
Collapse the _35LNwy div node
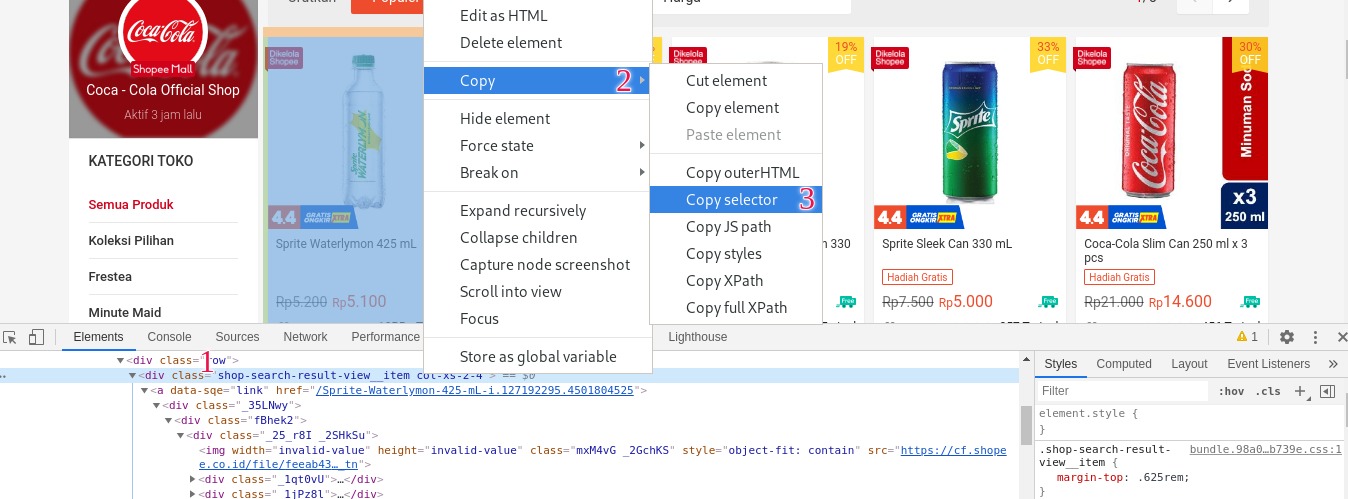coord(157,405)
